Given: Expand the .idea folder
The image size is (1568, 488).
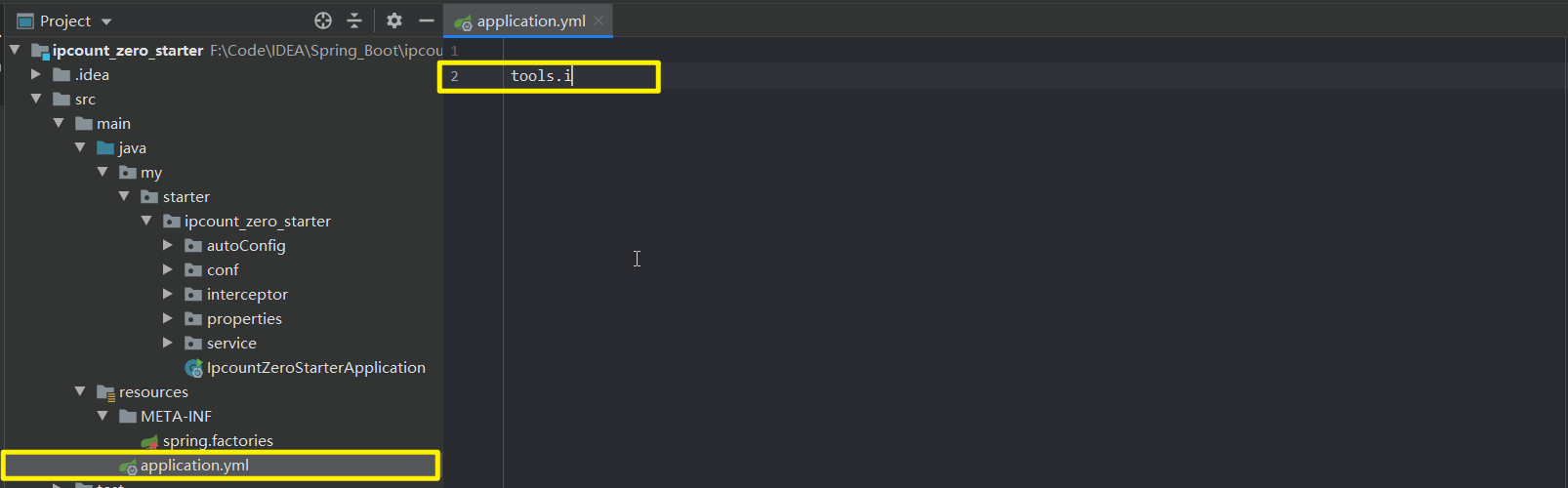Looking at the screenshot, I should pos(36,74).
